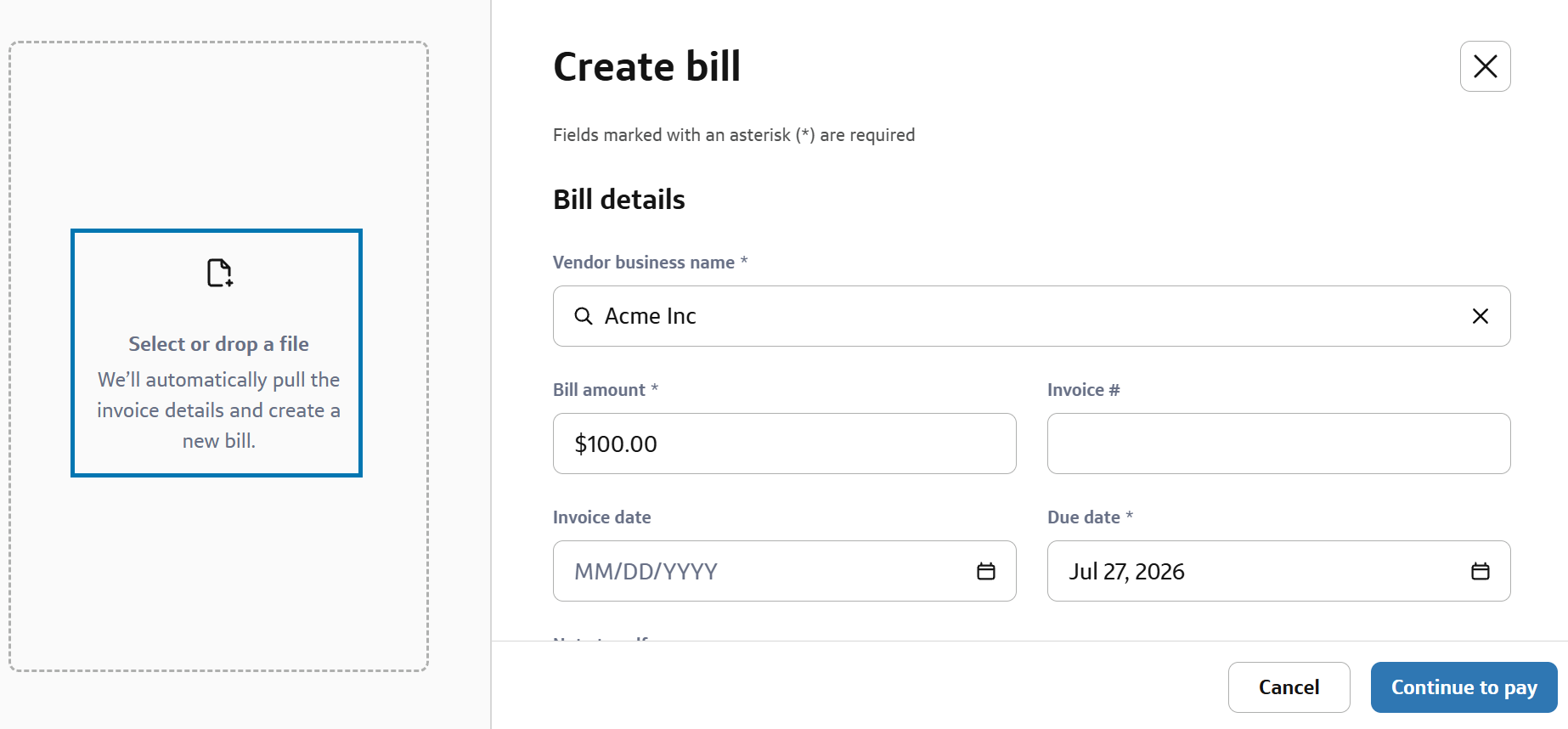Click the 'Select or drop a file' text
This screenshot has height=729, width=1568.
pos(218,344)
